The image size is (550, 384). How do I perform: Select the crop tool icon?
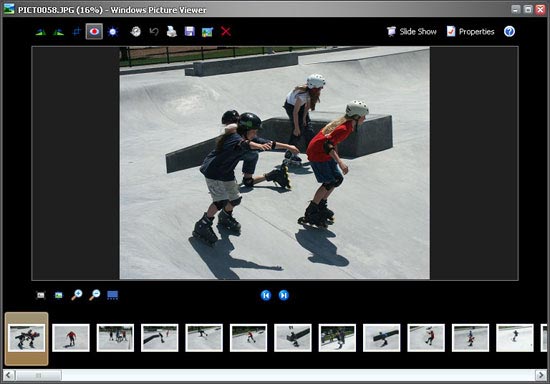[x=76, y=32]
